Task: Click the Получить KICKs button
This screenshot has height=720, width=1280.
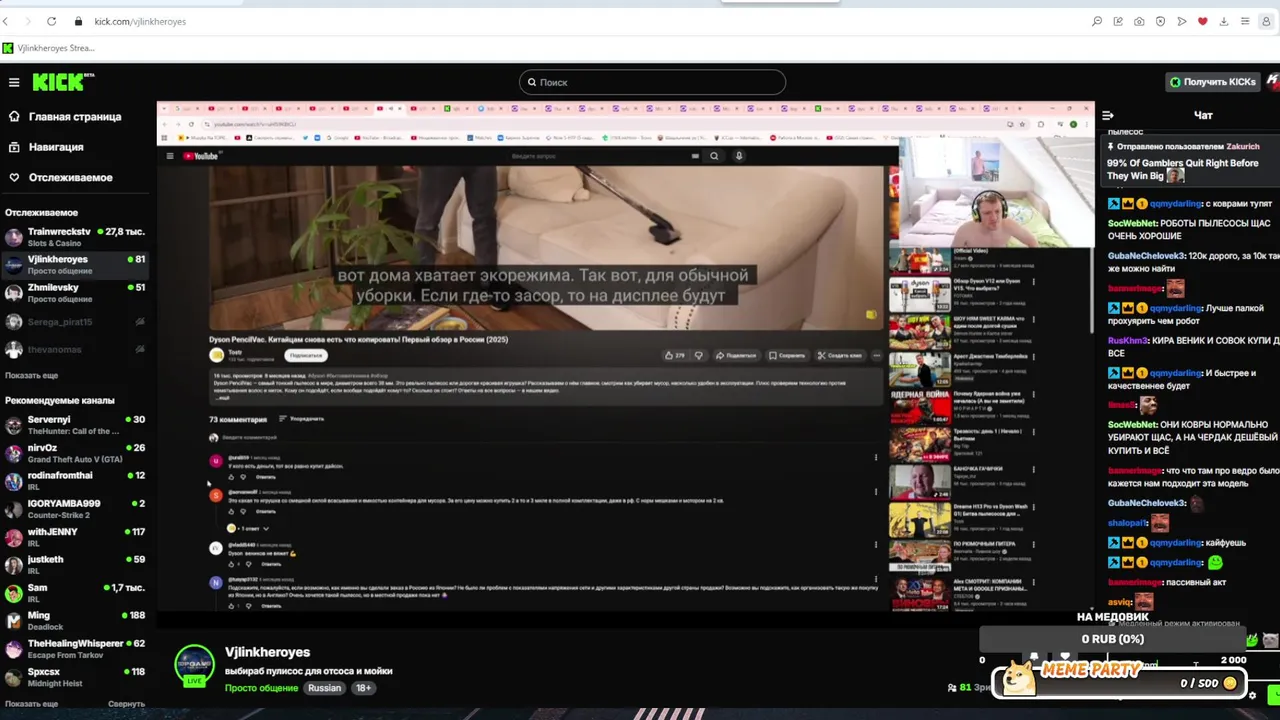Action: (x=1212, y=82)
